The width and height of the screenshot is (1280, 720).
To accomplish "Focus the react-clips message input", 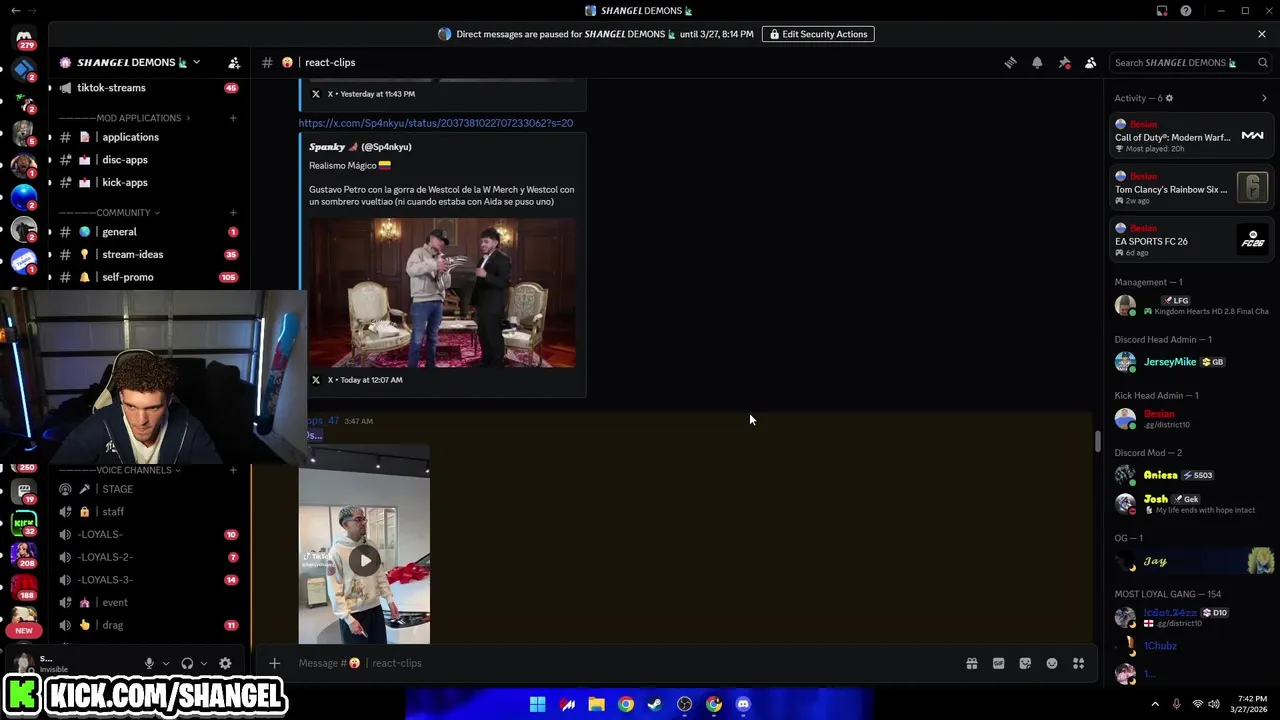I will [x=620, y=663].
